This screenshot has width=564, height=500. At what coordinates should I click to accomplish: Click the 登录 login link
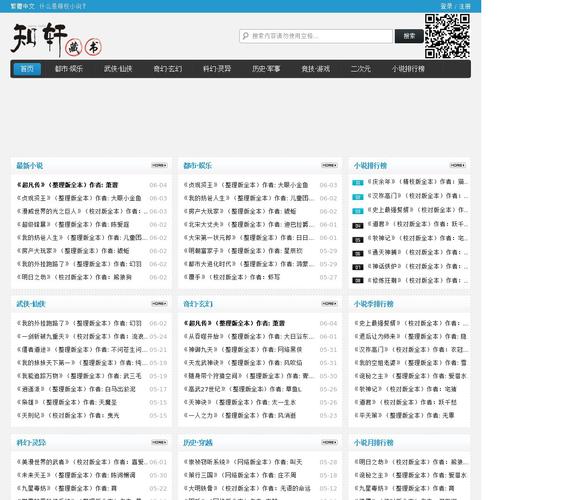pyautogui.click(x=446, y=6)
